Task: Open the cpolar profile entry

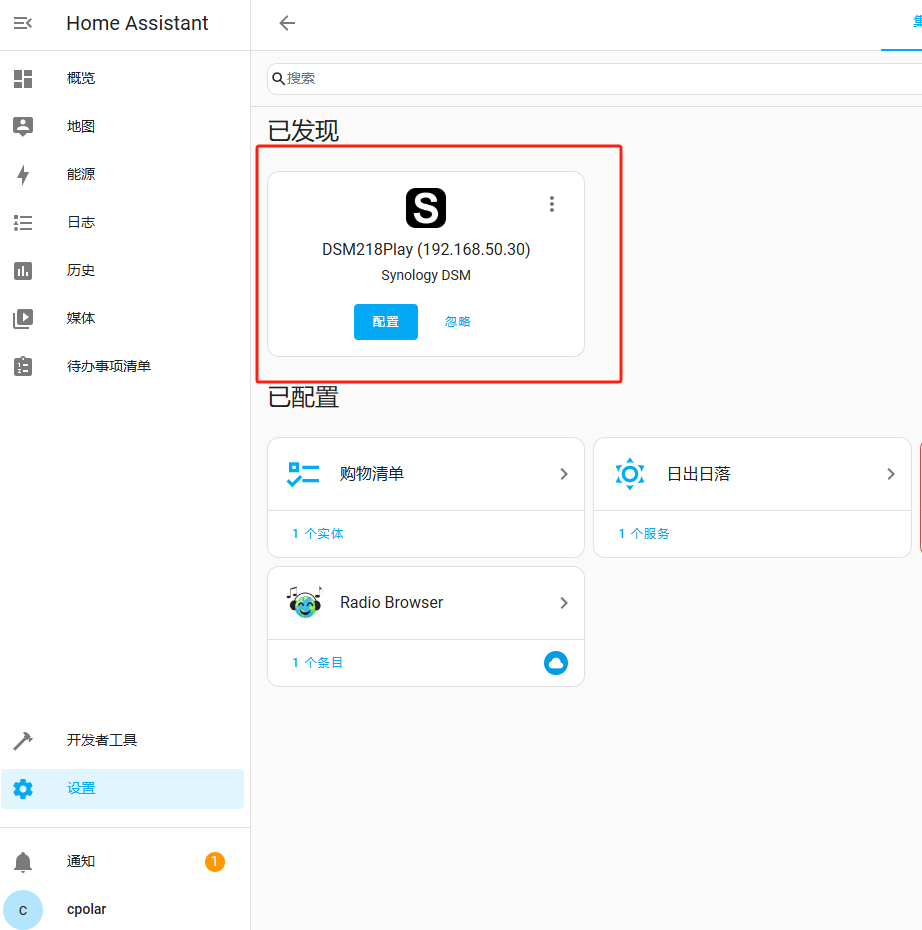Action: [122, 910]
